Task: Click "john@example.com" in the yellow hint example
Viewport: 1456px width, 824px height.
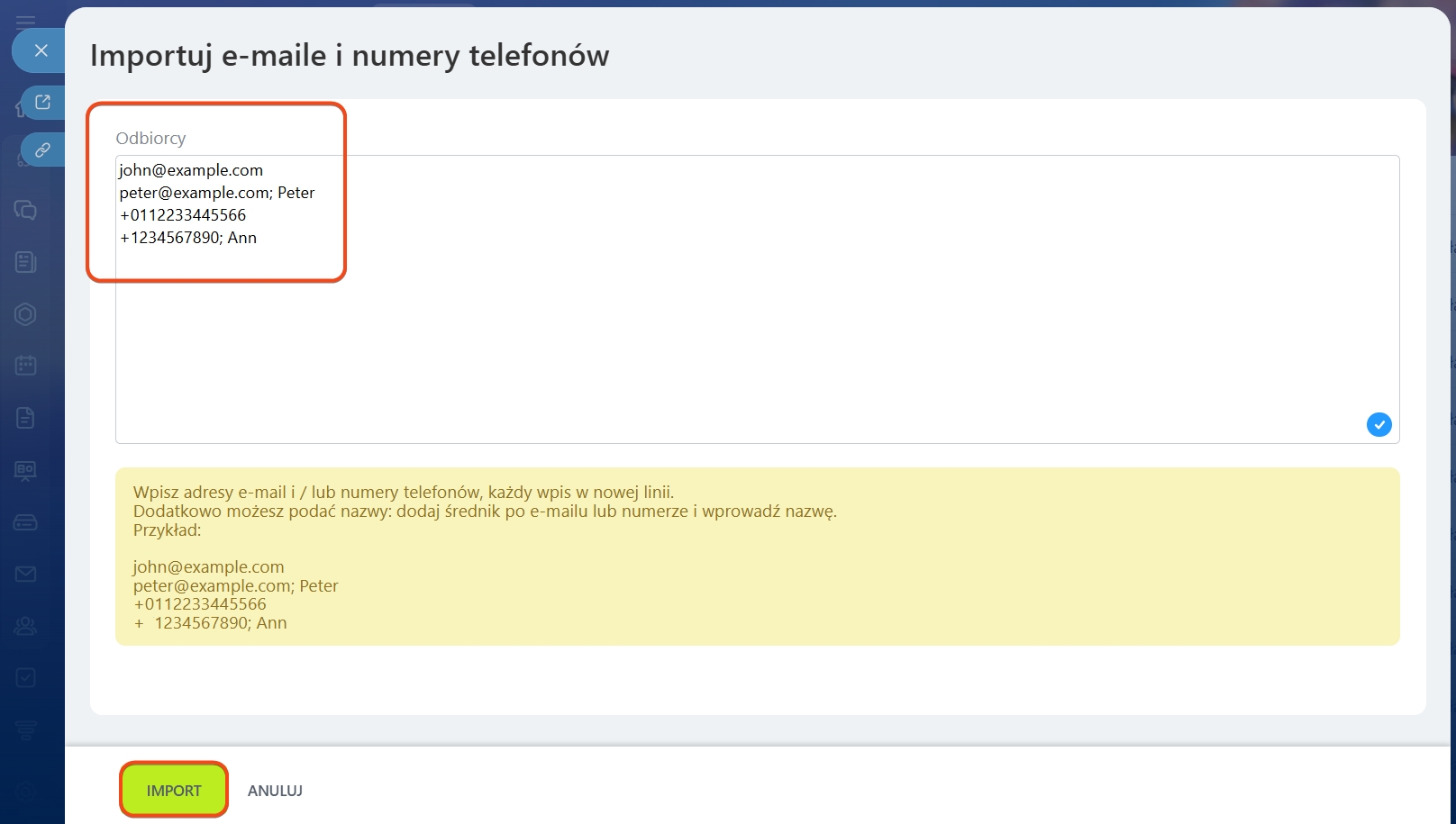Action: [208, 567]
